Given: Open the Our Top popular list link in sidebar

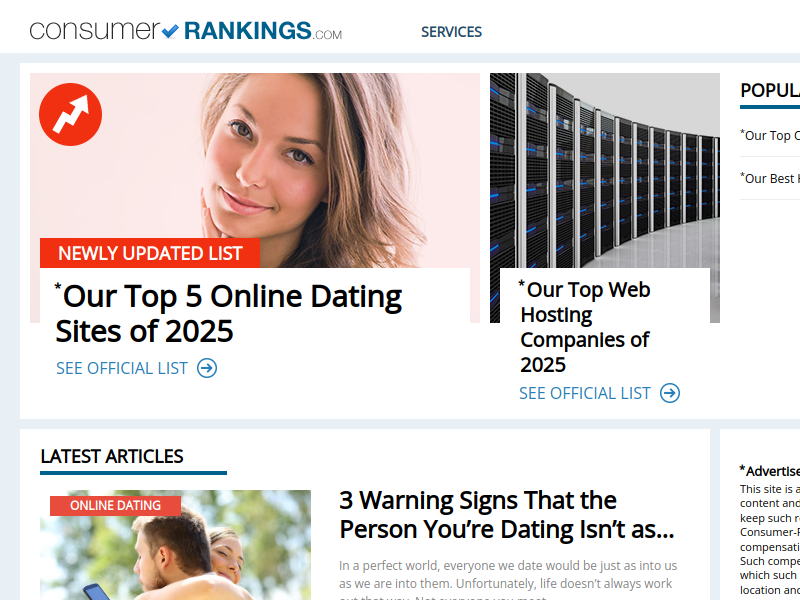Looking at the screenshot, I should tap(770, 135).
